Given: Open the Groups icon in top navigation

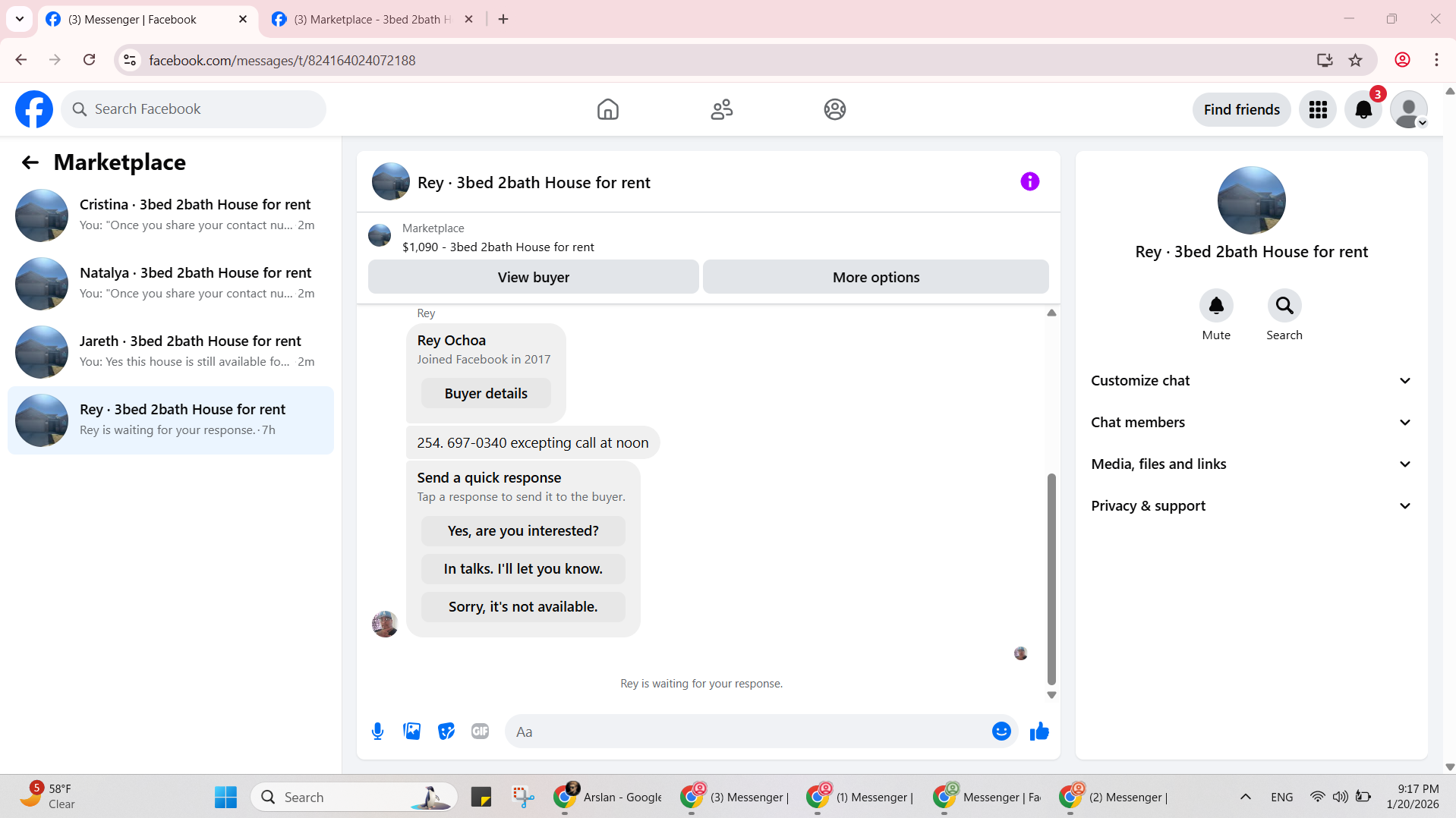Looking at the screenshot, I should (x=835, y=109).
